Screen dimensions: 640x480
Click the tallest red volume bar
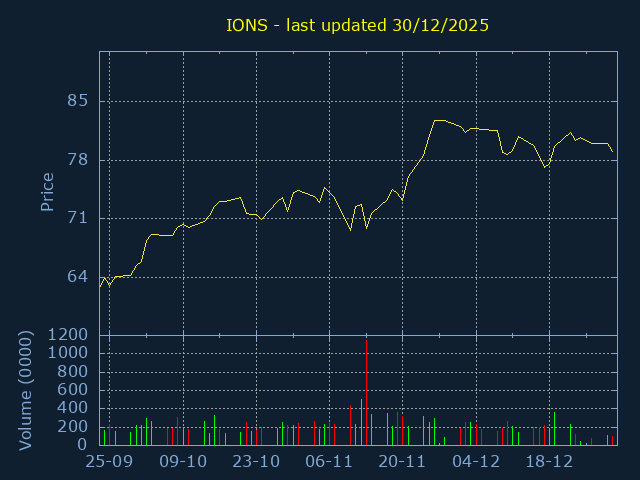tap(366, 392)
